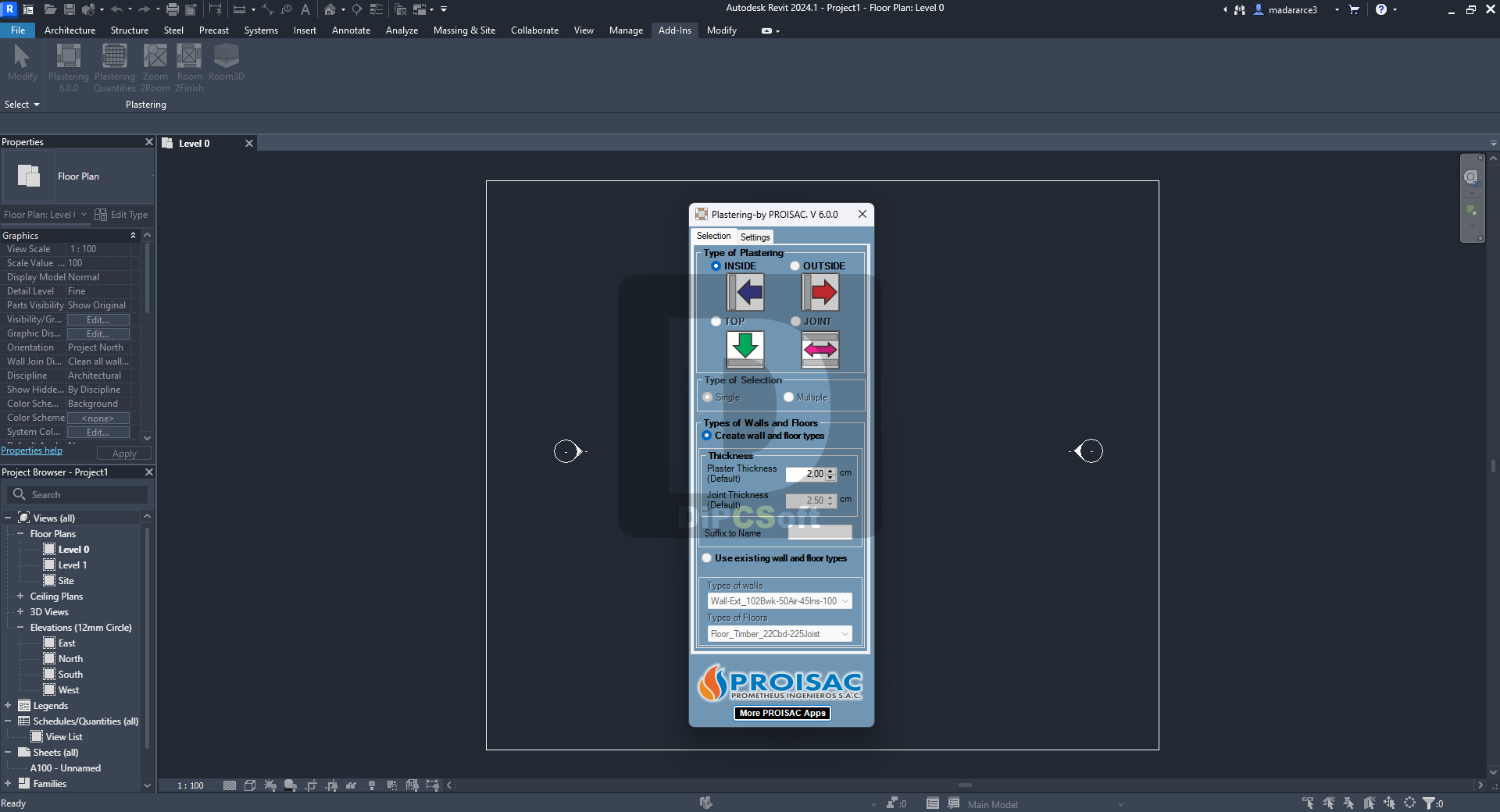Viewport: 1500px width, 812px height.
Task: Click the Visibility/Graphics Edit button
Action: coord(98,320)
